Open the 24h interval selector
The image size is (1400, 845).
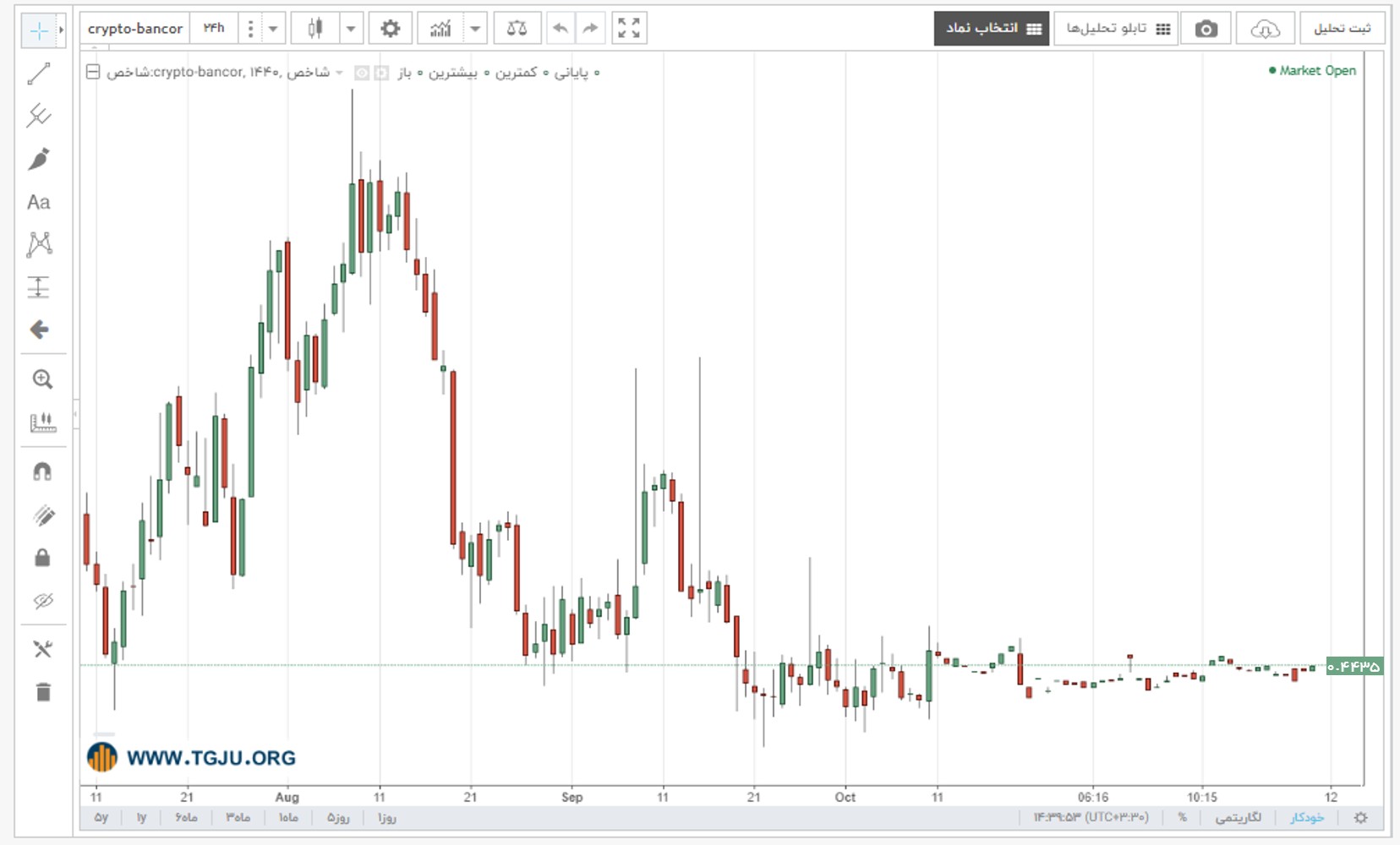pos(214,28)
